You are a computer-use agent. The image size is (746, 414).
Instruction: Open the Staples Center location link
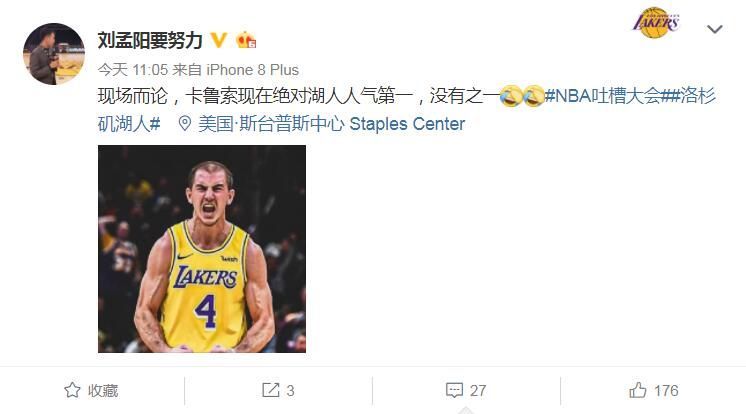pyautogui.click(x=332, y=124)
